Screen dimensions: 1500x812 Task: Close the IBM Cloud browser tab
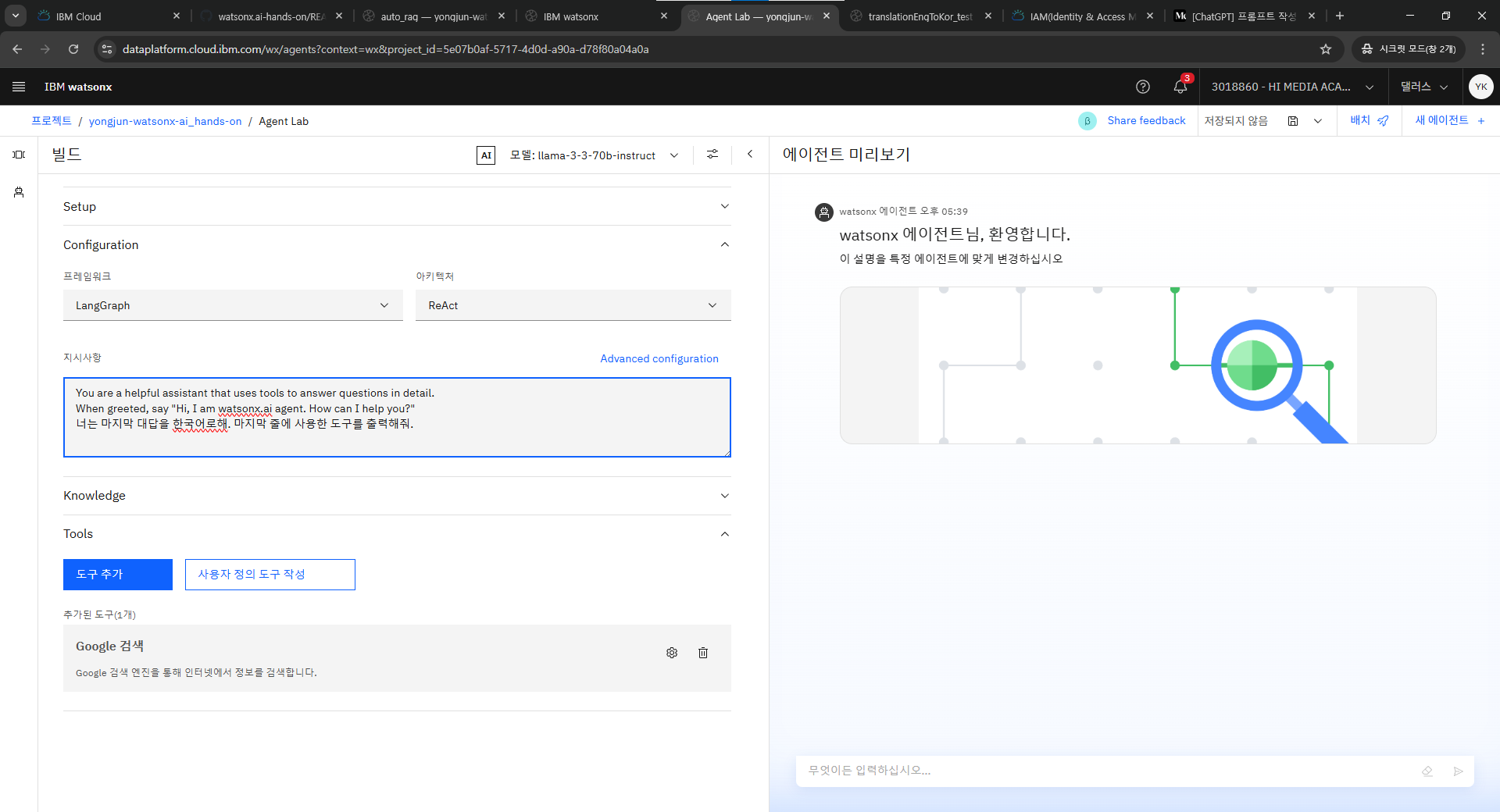point(177,16)
